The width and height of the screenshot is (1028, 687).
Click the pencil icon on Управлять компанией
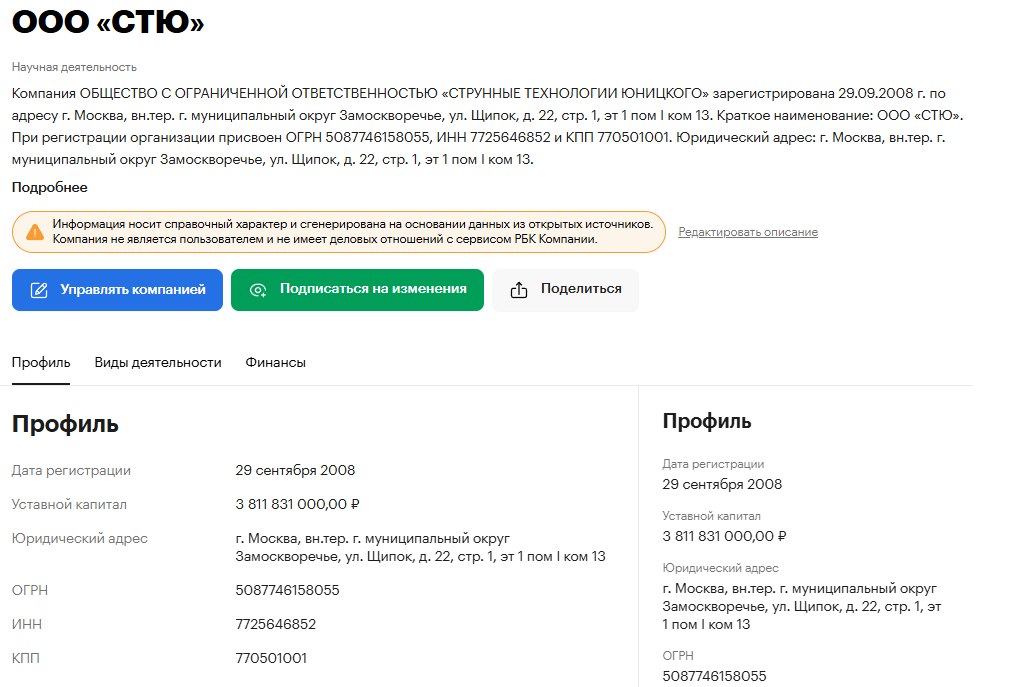click(40, 290)
